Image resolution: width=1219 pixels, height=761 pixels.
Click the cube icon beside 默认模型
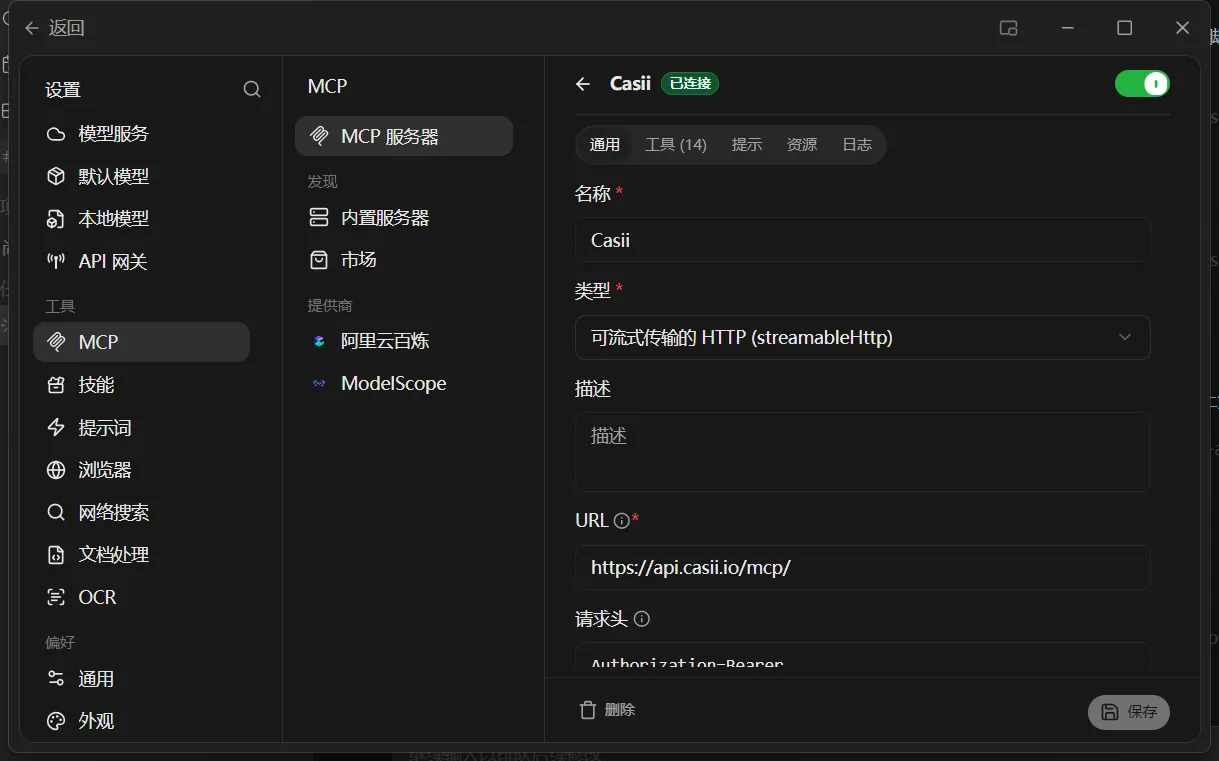click(56, 176)
